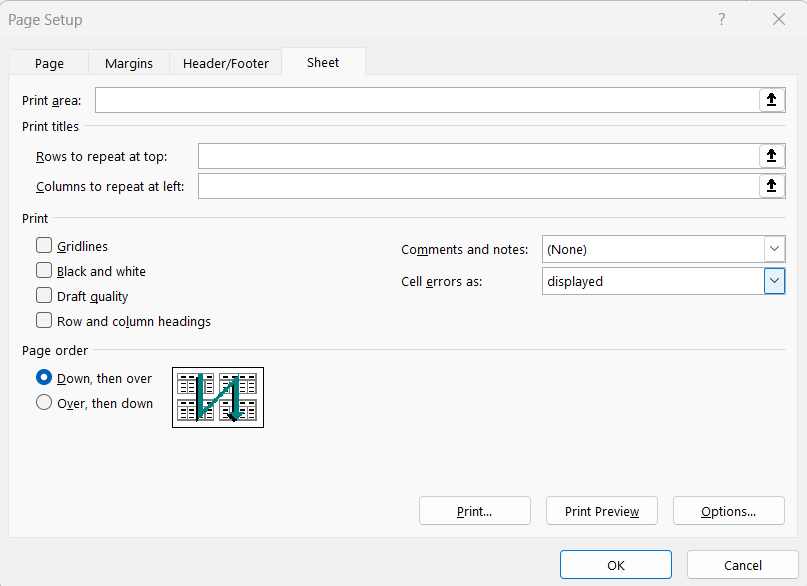Click the Options... button
Screen dimensions: 807x586
[729, 511]
